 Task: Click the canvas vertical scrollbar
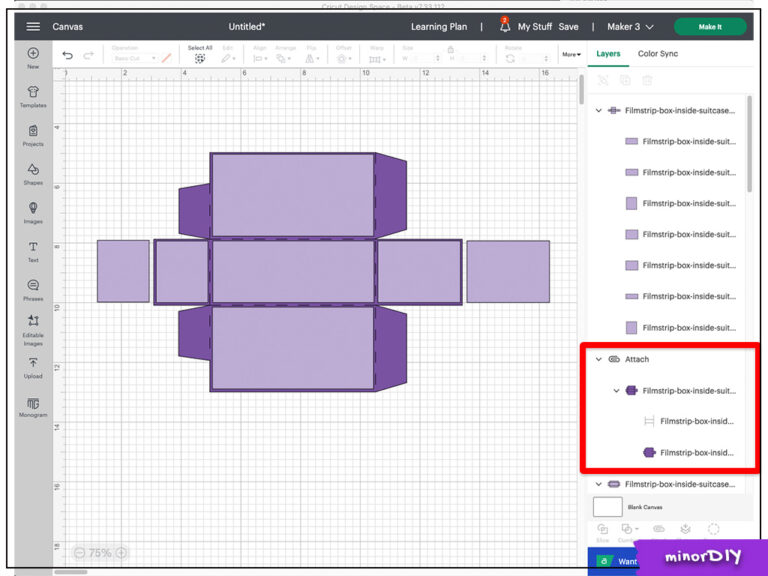[581, 90]
